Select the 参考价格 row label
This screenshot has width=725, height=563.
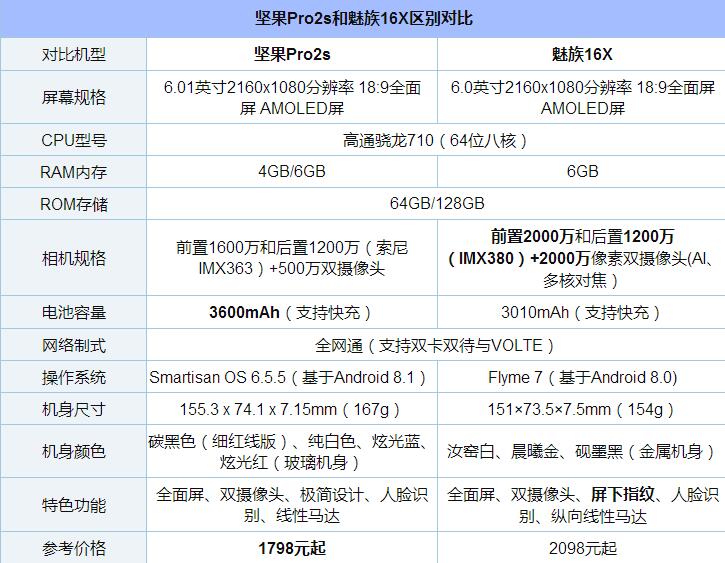tap(74, 548)
